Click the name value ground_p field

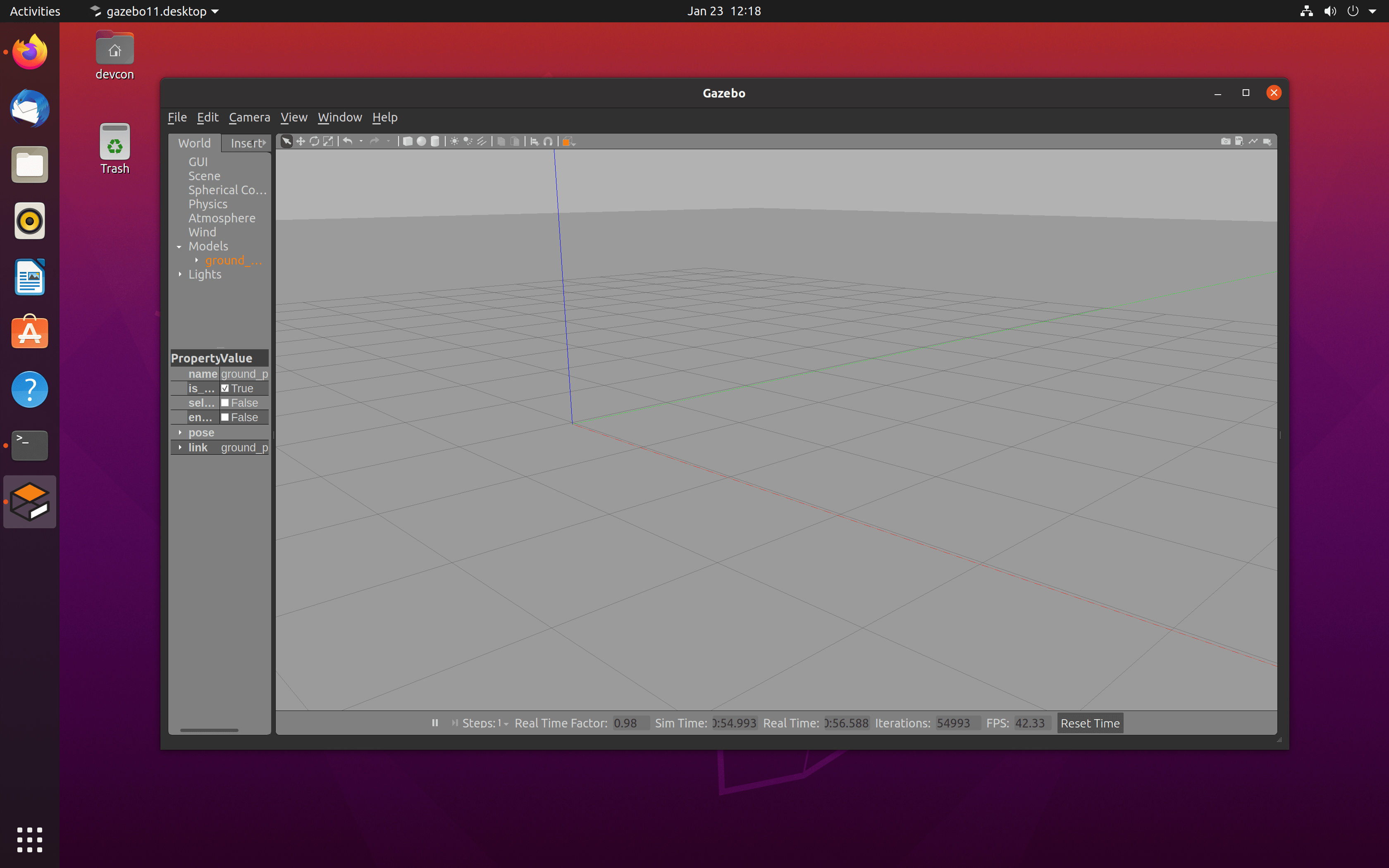[244, 374]
